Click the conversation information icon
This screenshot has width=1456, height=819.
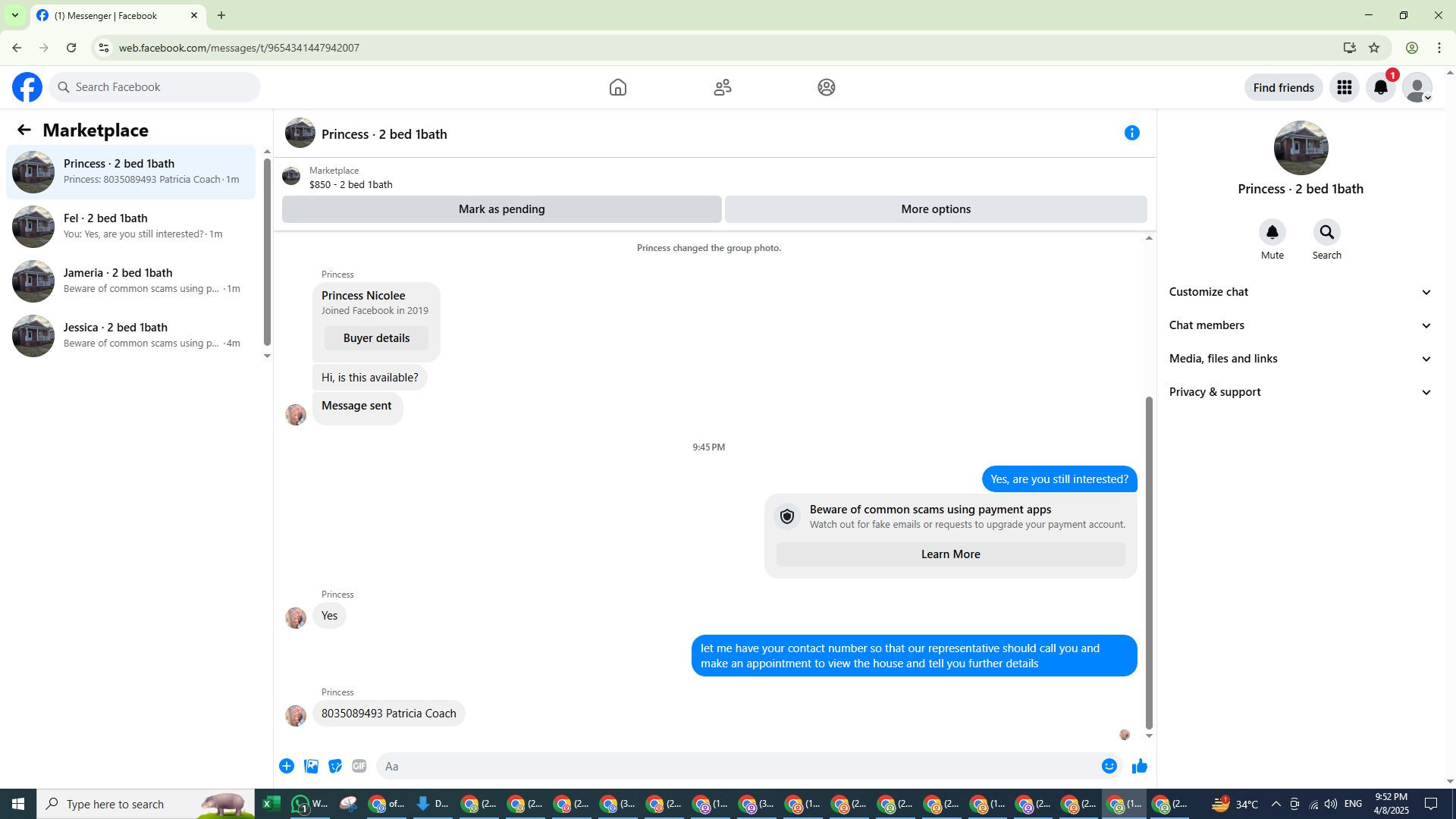click(1131, 133)
